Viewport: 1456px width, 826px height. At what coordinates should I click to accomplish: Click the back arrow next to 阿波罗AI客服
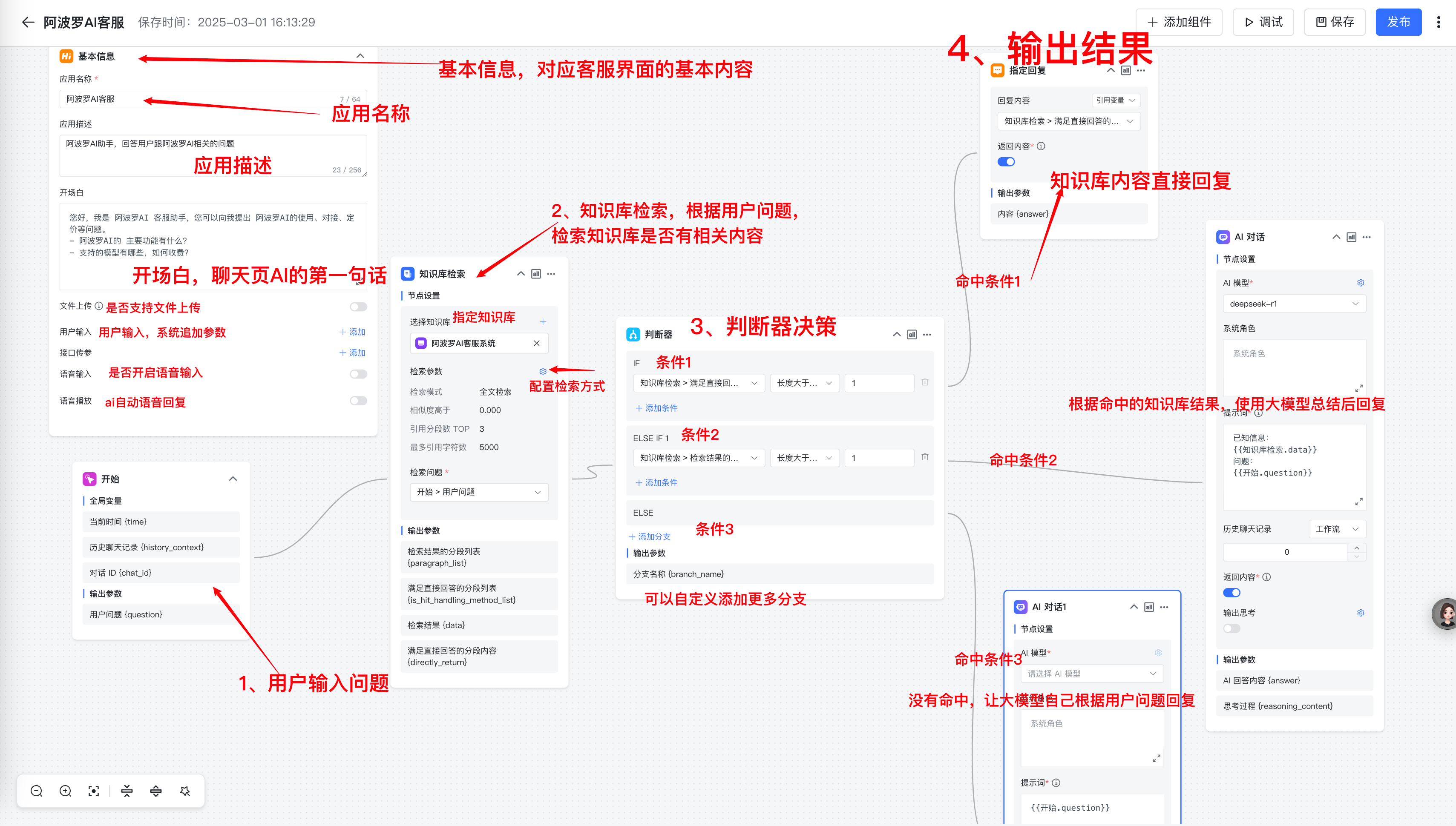tap(28, 22)
